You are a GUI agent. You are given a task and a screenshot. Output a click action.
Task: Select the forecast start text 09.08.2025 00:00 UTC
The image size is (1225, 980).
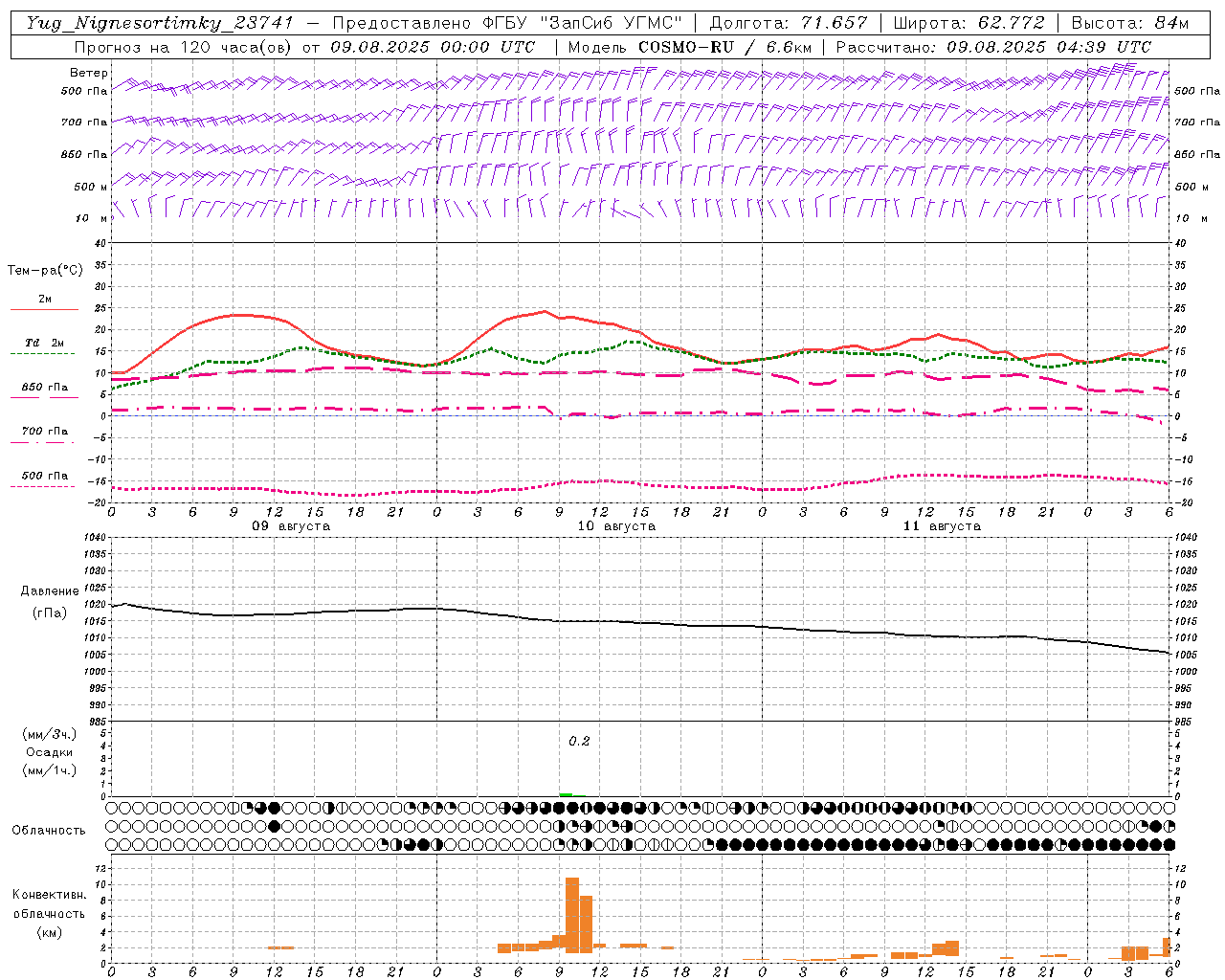point(433,47)
